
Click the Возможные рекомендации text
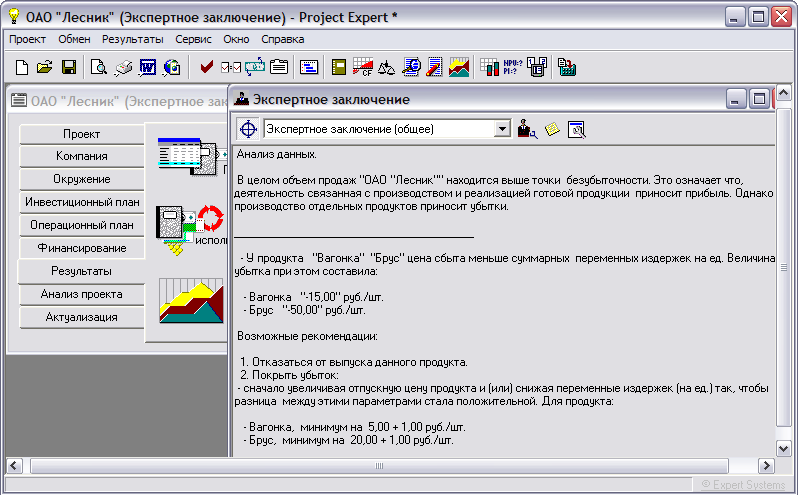coord(307,336)
